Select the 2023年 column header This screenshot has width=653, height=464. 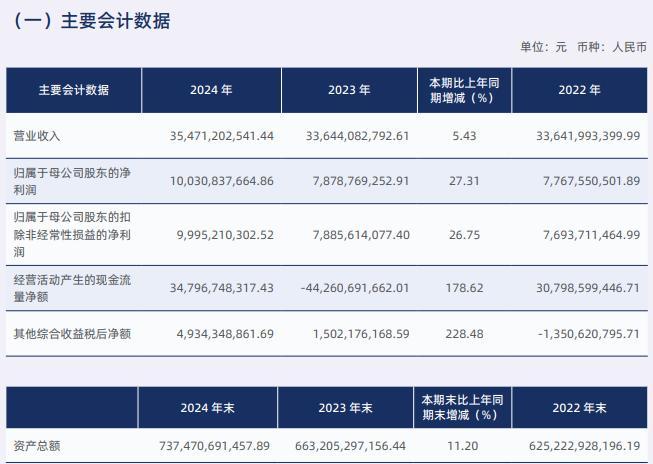(x=349, y=90)
